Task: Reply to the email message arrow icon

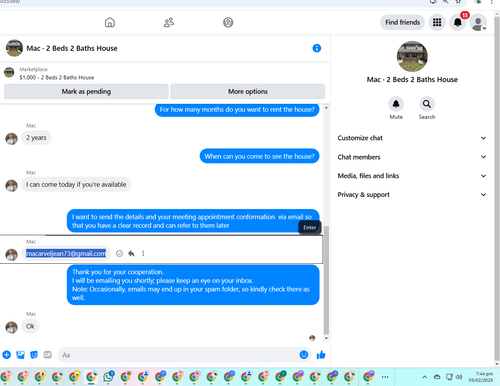Action: (x=131, y=254)
